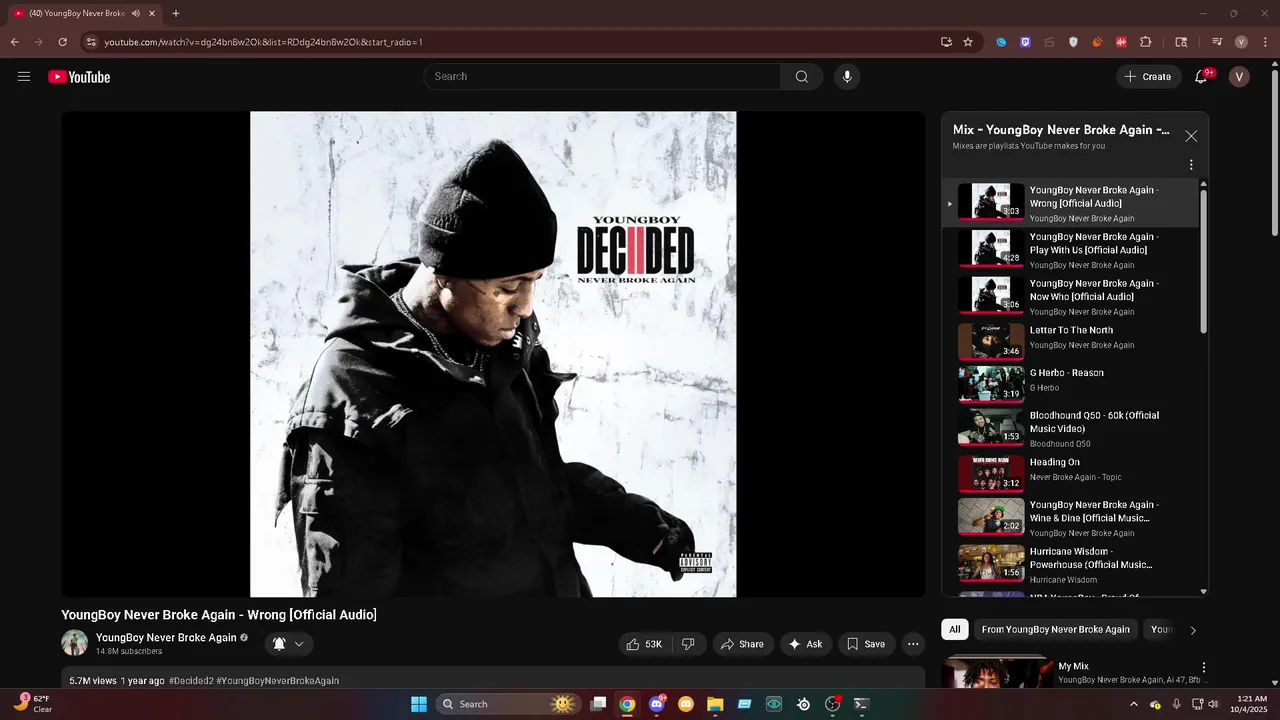Open weather widget showing 62°F

34,704
